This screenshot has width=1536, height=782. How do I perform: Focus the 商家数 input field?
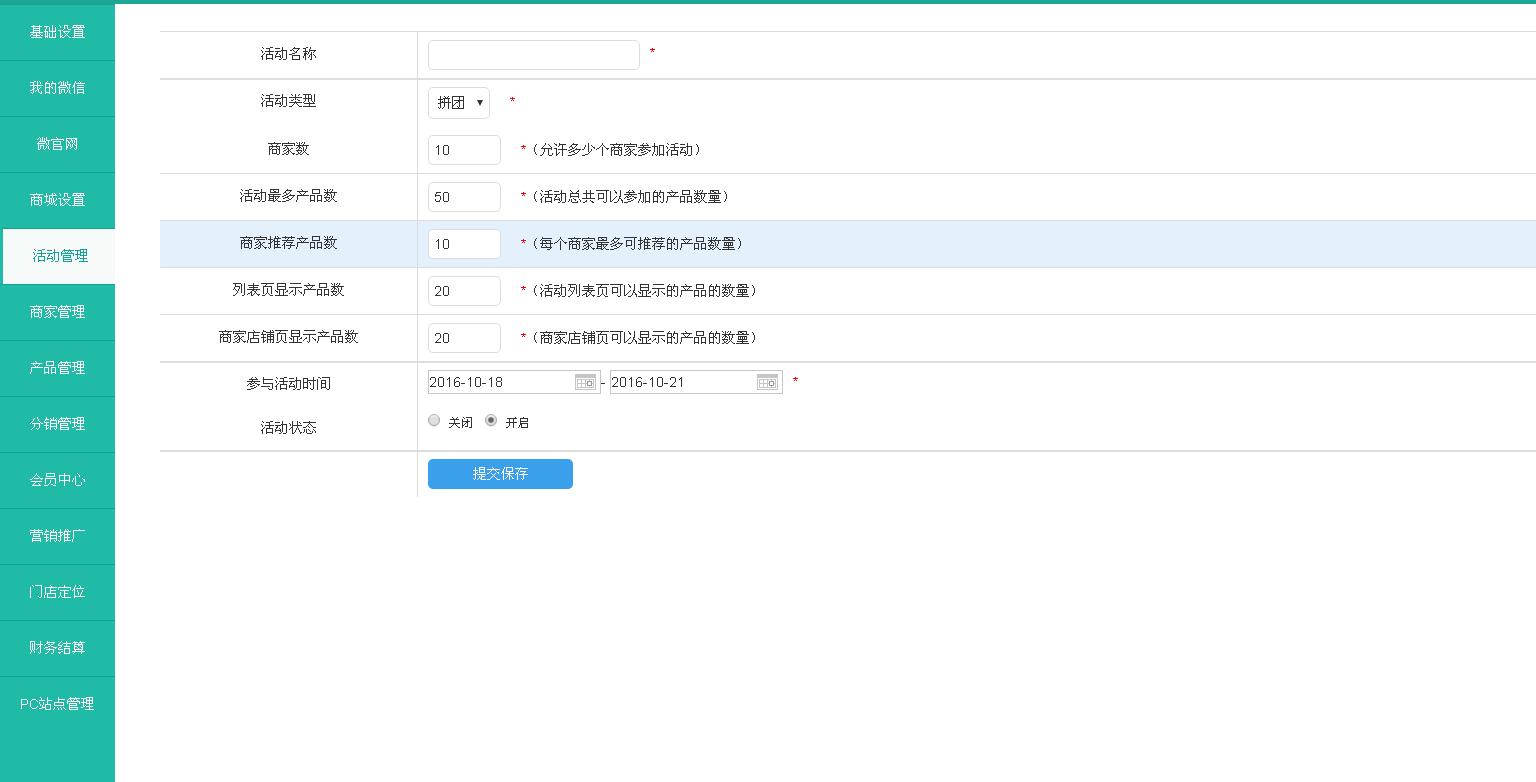(464, 150)
